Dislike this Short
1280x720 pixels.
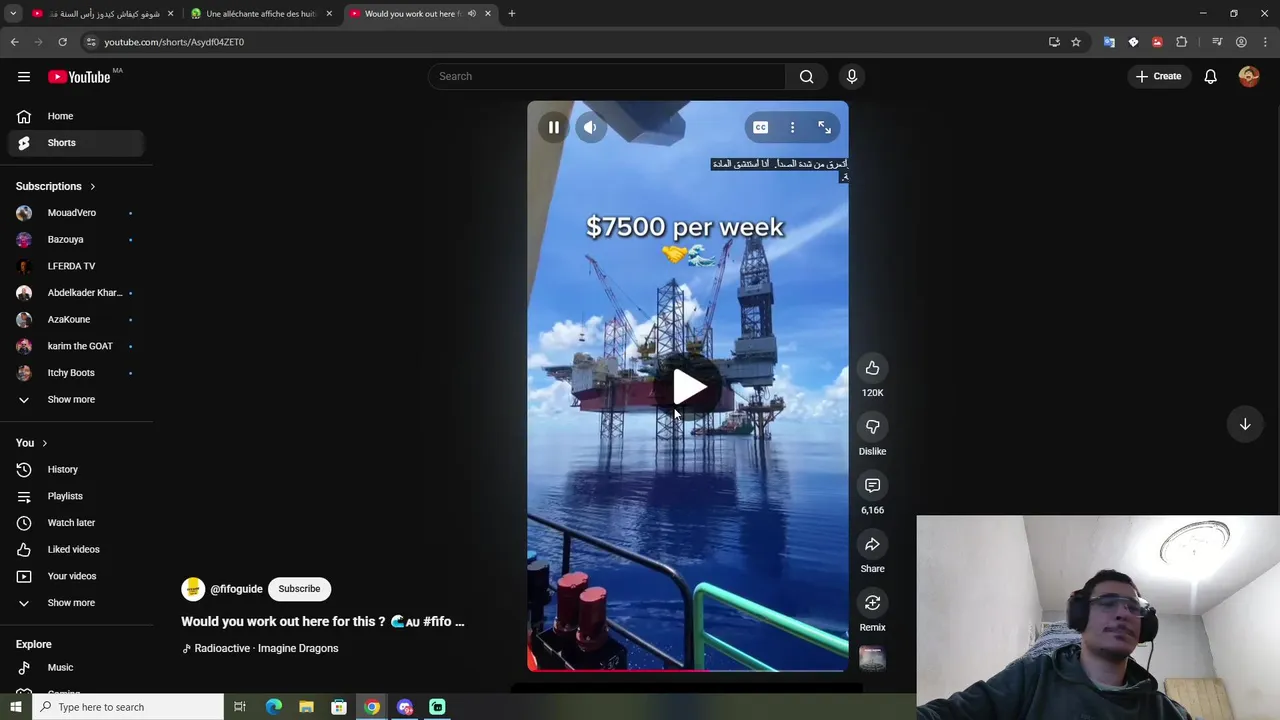coord(872,427)
